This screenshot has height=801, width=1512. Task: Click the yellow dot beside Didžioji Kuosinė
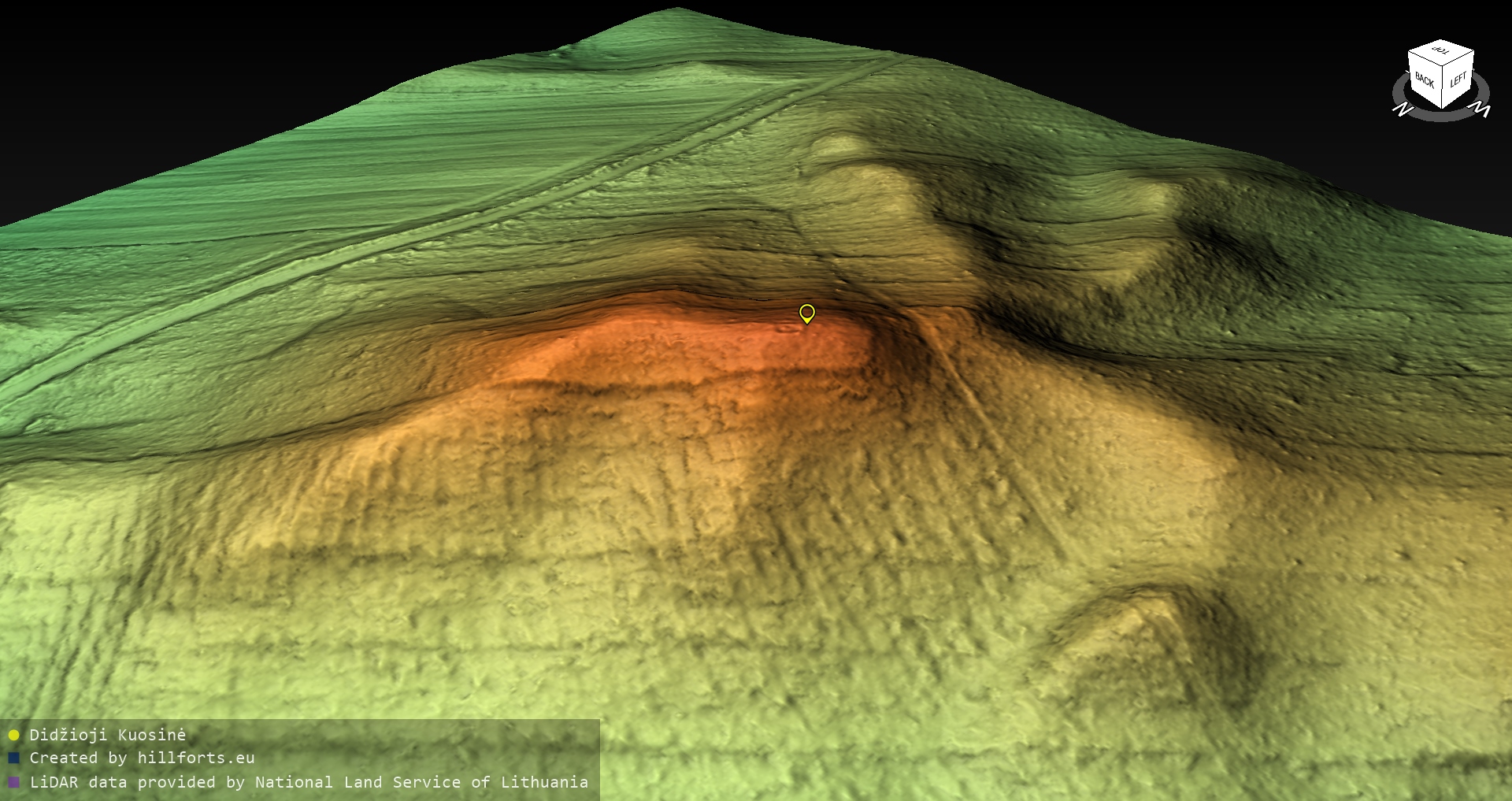[x=13, y=736]
